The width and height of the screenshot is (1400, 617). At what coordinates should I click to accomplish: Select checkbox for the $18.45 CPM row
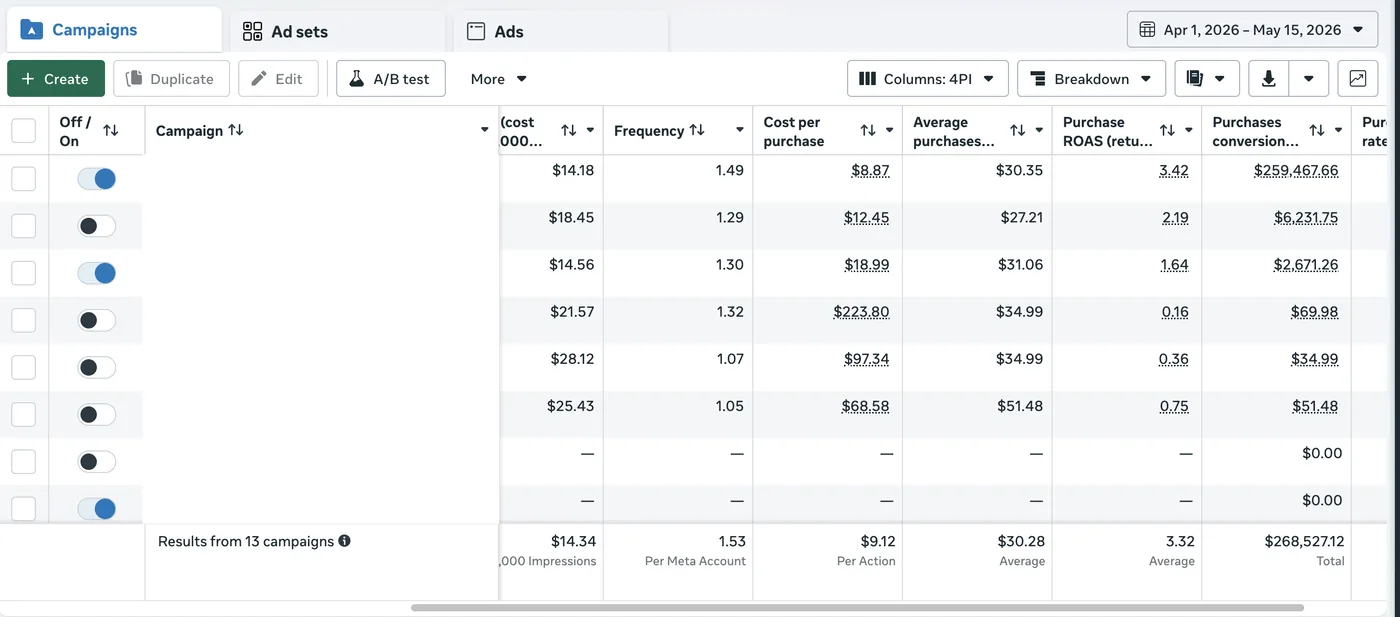[x=23, y=226]
